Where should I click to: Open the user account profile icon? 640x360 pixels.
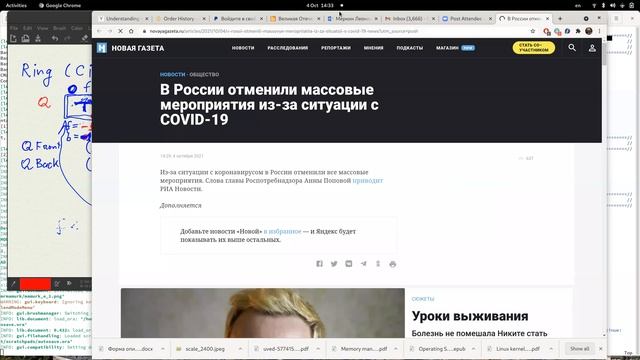click(x=592, y=48)
